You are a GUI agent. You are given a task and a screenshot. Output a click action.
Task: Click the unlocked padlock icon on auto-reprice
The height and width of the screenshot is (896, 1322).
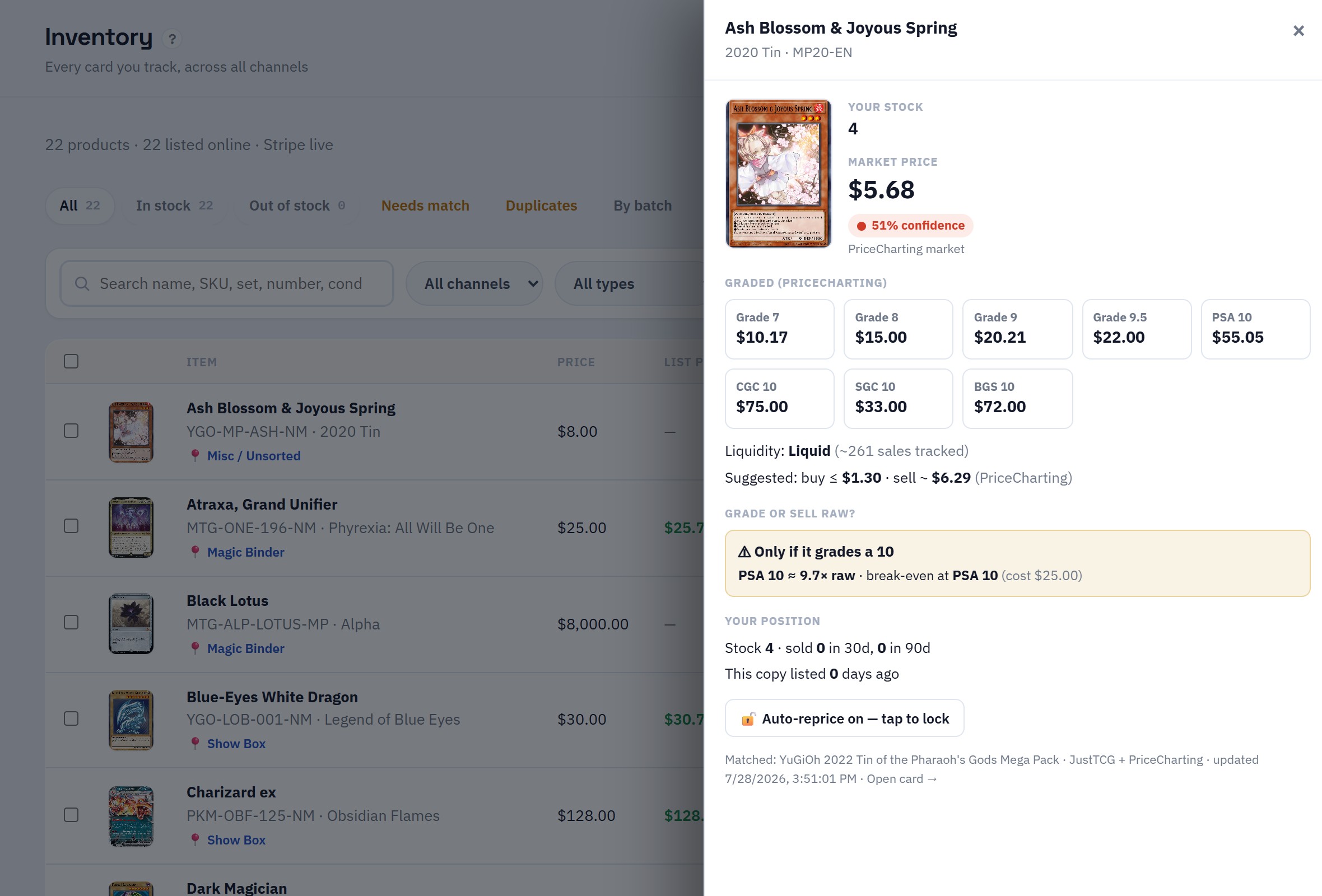pyautogui.click(x=748, y=718)
